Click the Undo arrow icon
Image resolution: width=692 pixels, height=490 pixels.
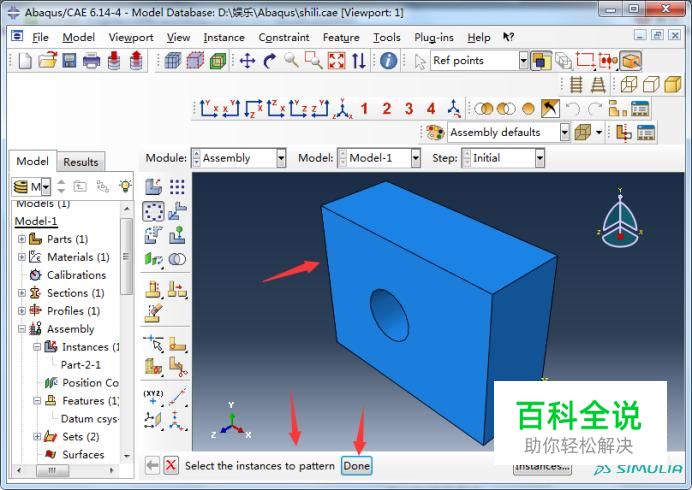572,109
